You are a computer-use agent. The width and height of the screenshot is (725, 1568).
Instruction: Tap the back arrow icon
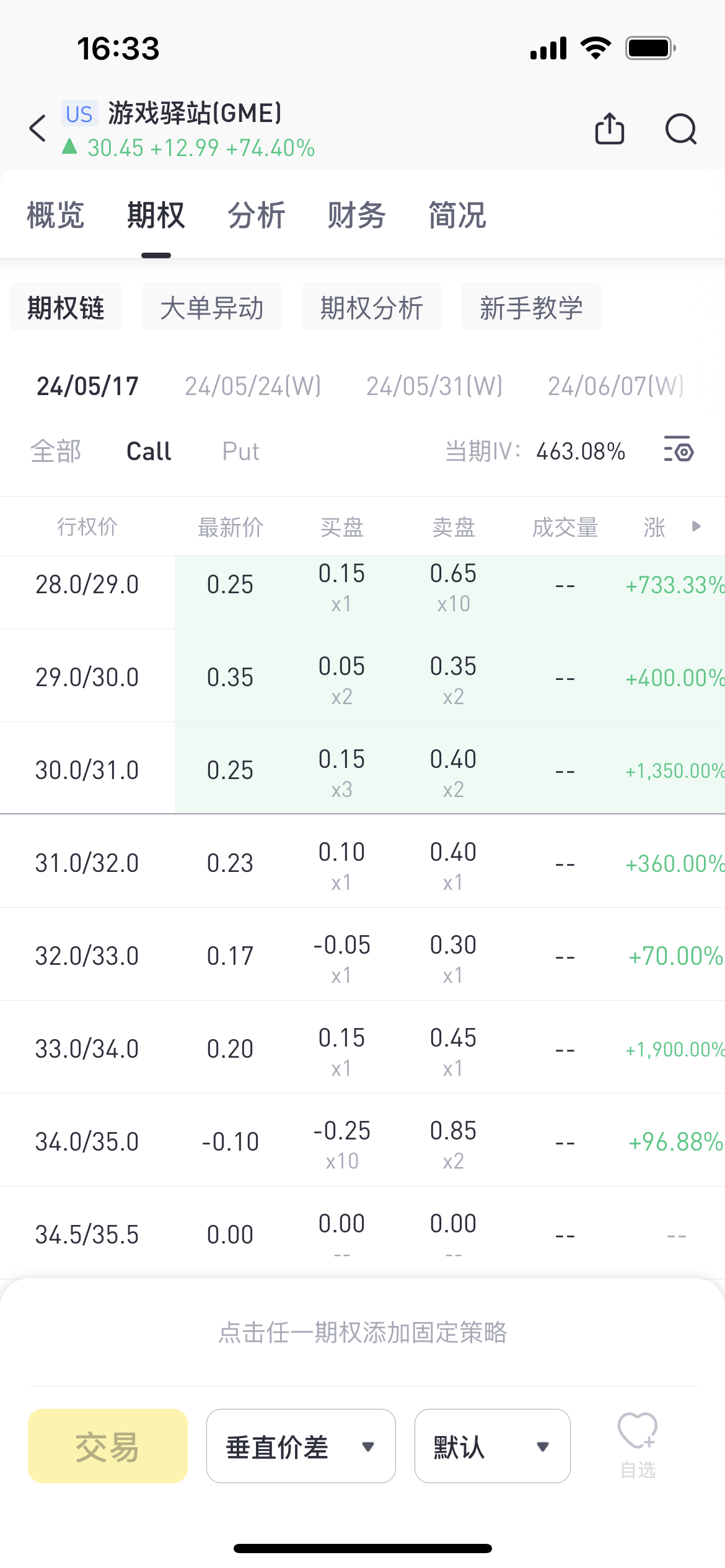(x=38, y=129)
